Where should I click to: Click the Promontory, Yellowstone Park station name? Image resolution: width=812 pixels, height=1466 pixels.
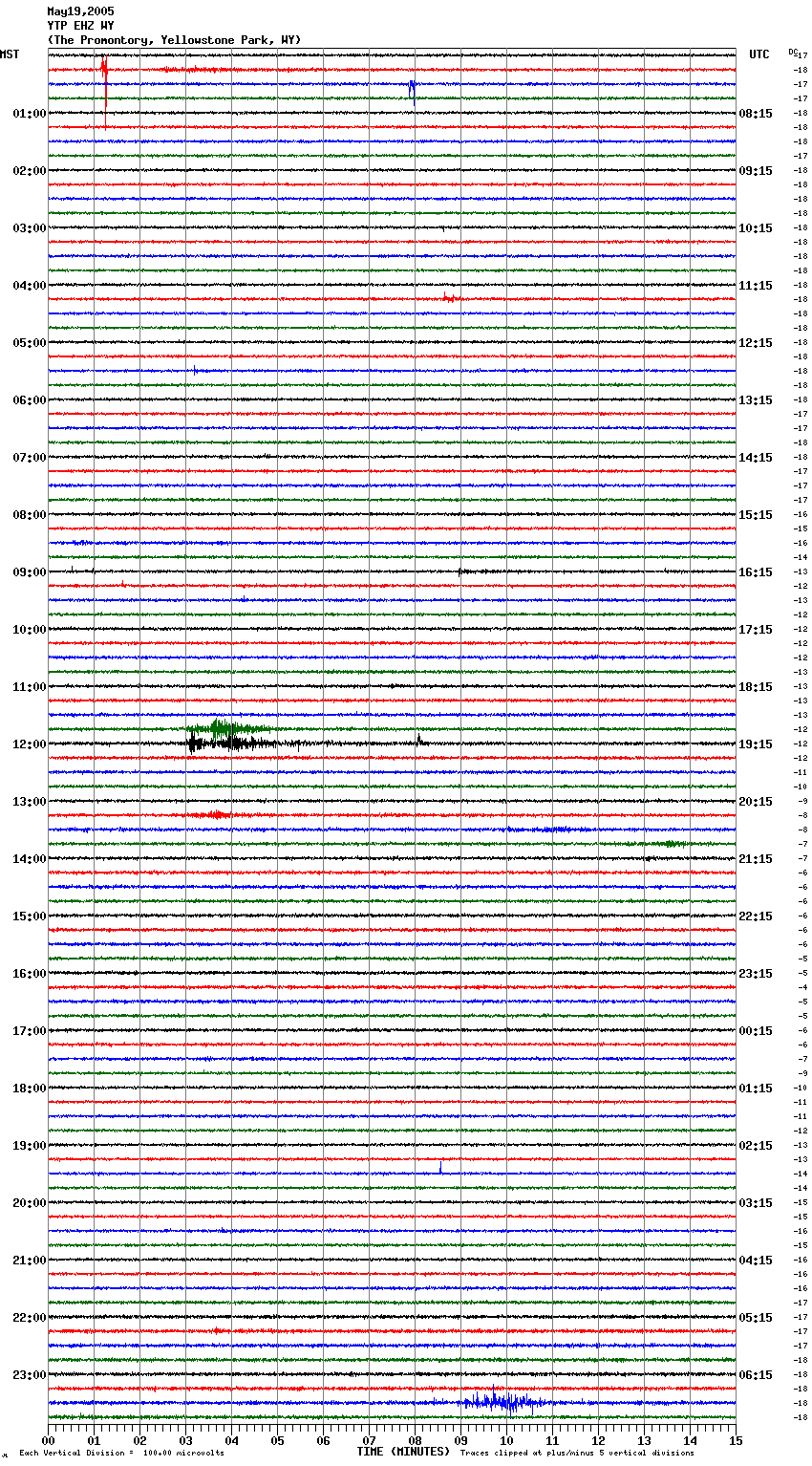pos(174,40)
